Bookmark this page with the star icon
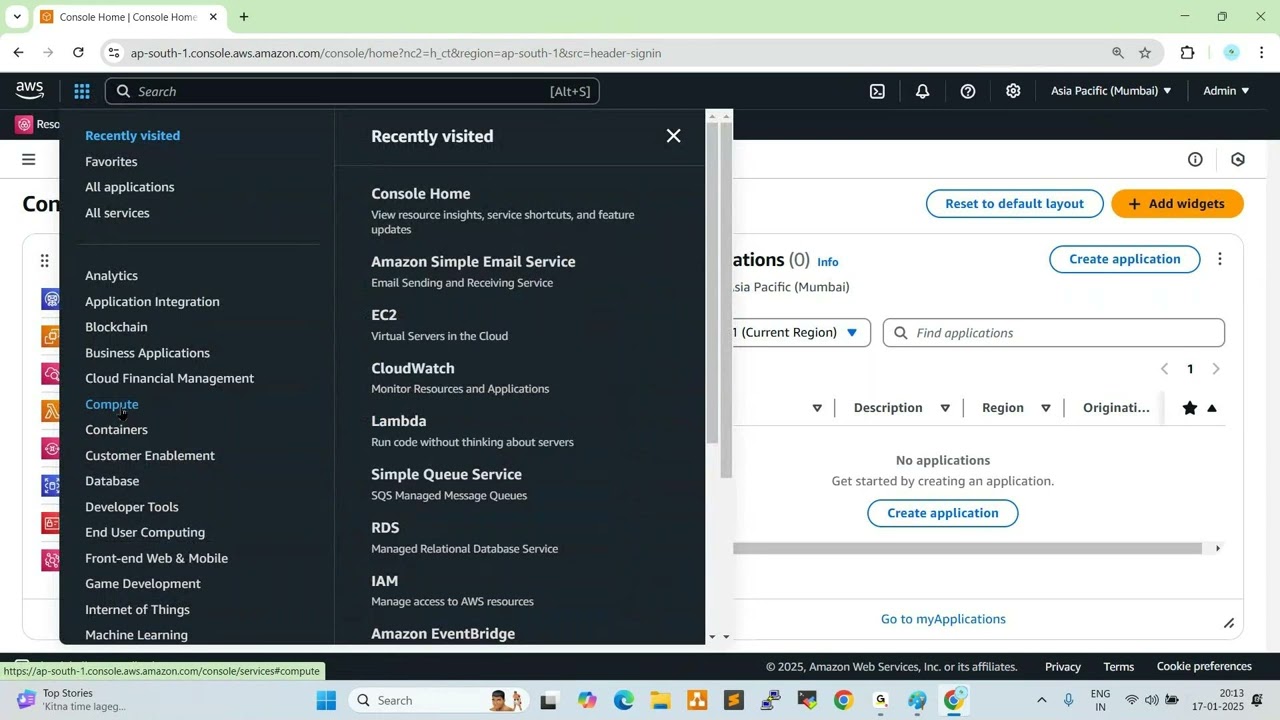The width and height of the screenshot is (1280, 720). point(1145,53)
